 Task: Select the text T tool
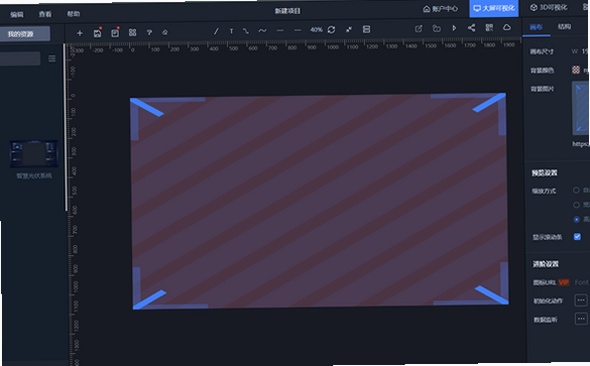[231, 31]
